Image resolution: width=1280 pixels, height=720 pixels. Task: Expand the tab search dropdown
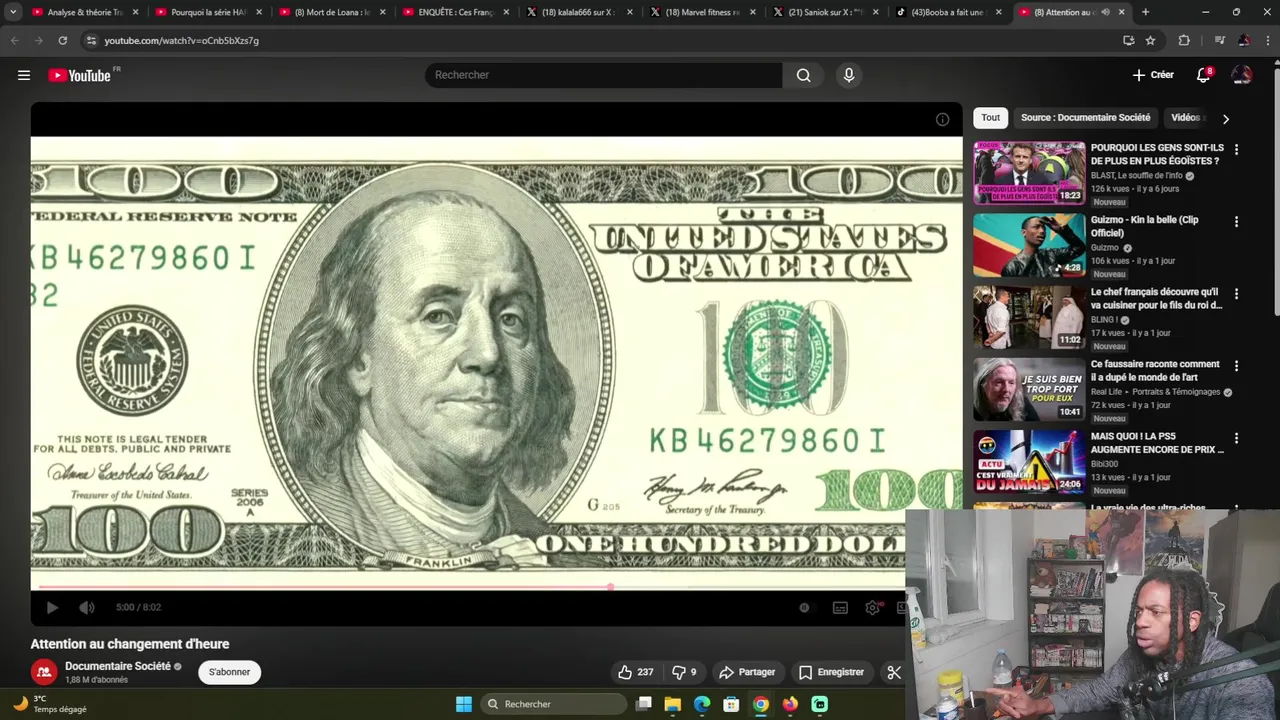click(13, 12)
